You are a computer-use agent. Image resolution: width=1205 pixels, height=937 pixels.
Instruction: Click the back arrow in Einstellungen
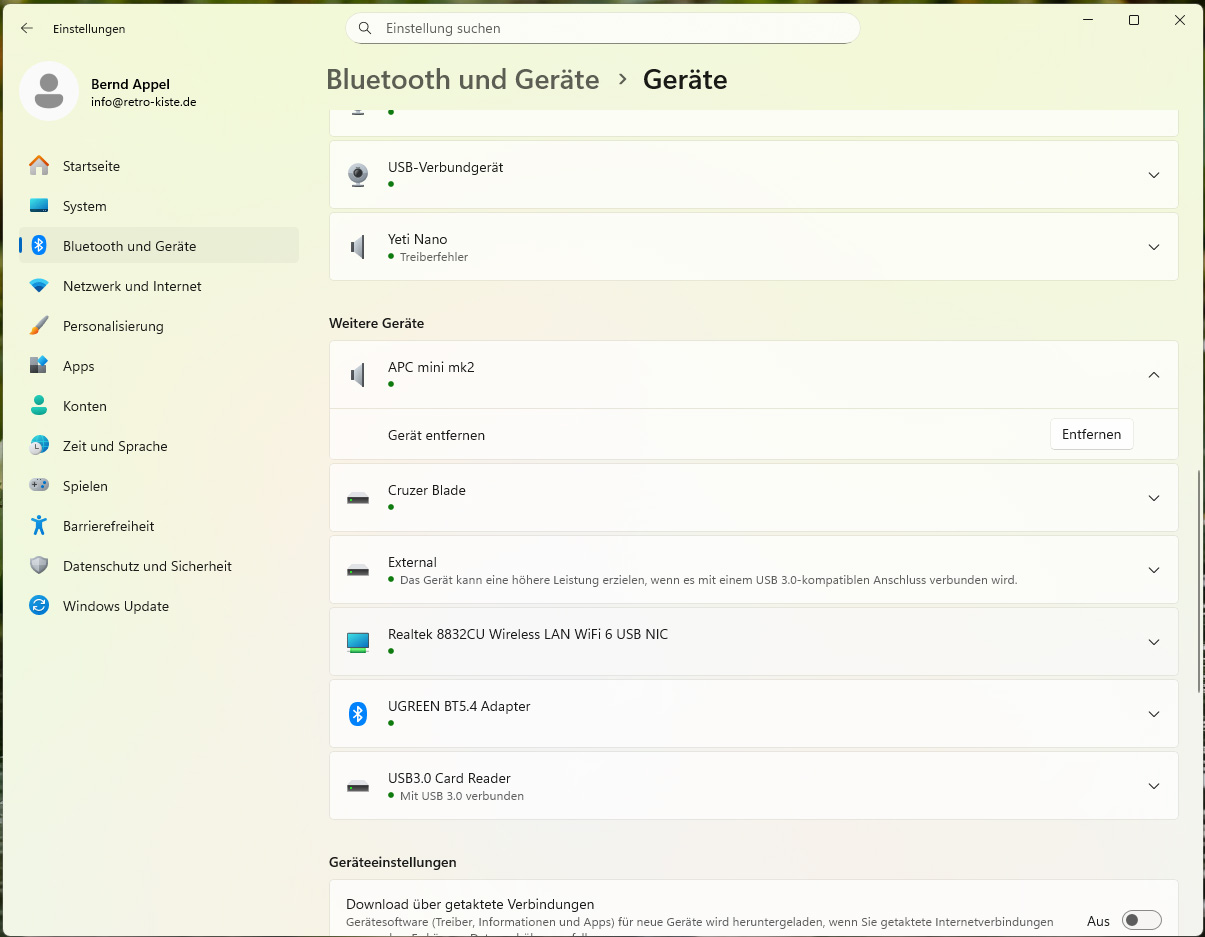pos(27,29)
